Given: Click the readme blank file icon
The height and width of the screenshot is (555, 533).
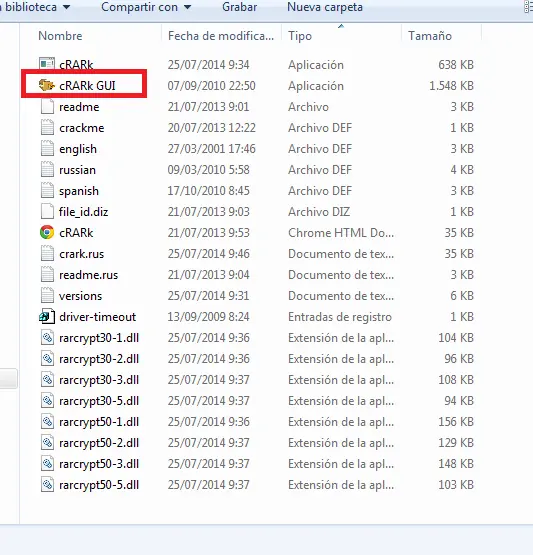Looking at the screenshot, I should 47,107.
